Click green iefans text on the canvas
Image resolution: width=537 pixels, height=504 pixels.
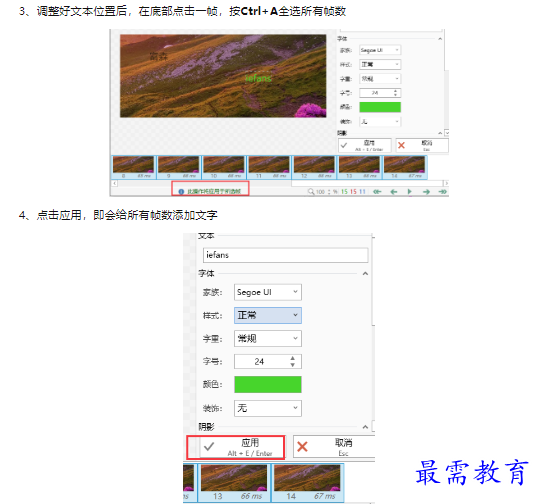pos(259,78)
